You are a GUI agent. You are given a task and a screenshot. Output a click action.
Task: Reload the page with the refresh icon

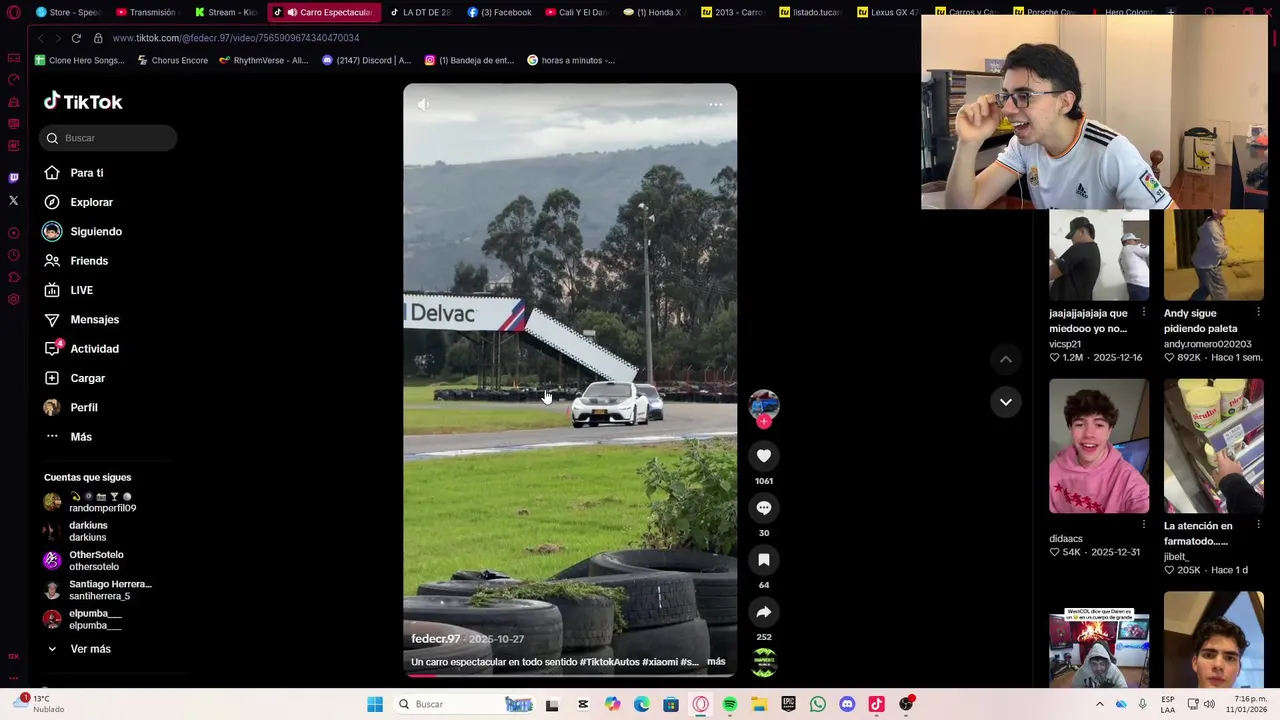tap(76, 38)
